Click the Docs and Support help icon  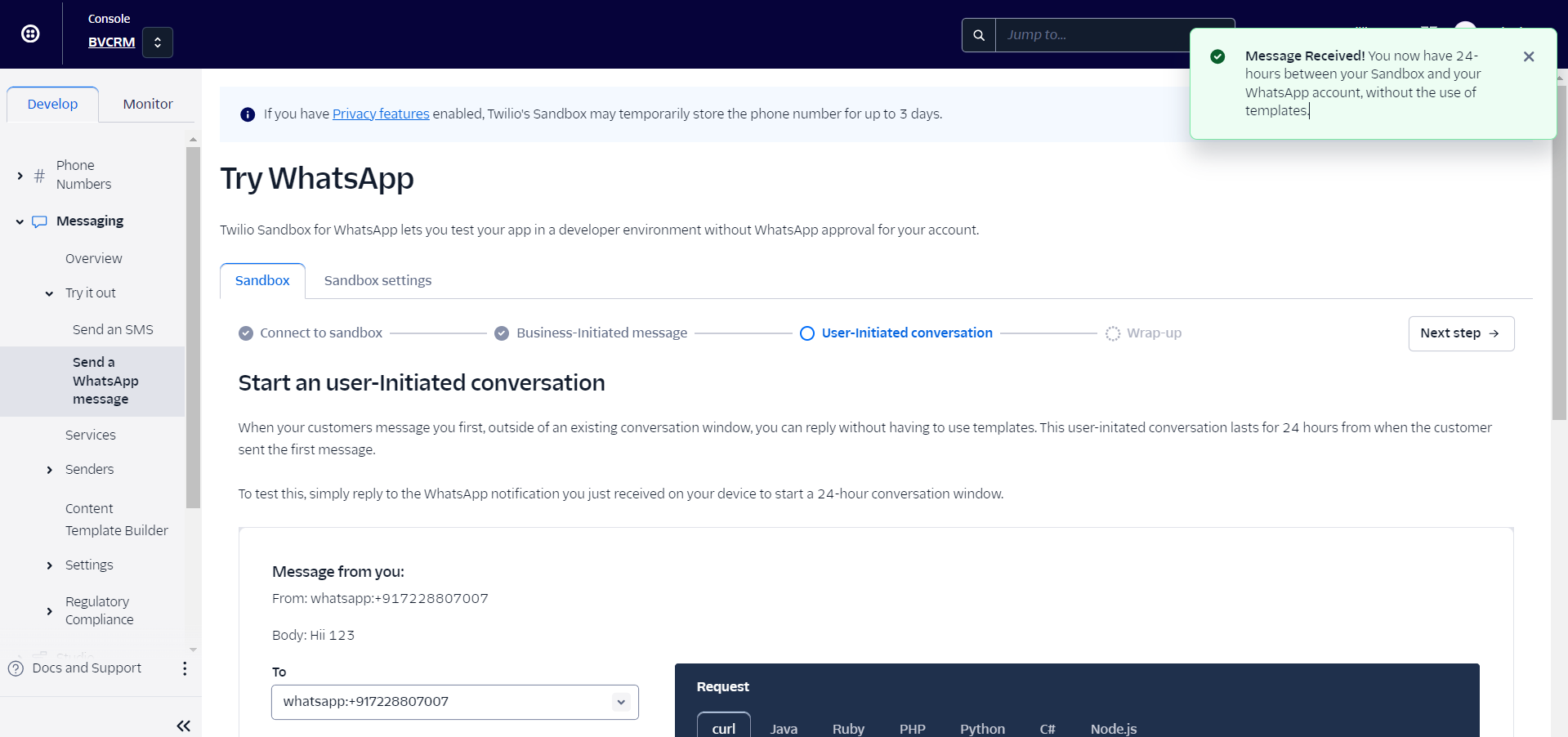(x=16, y=668)
